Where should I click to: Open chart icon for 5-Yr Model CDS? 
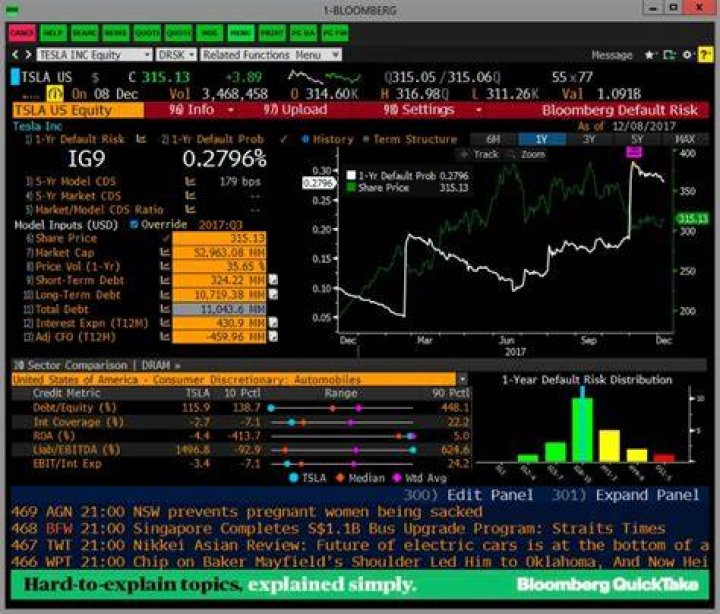tap(190, 182)
